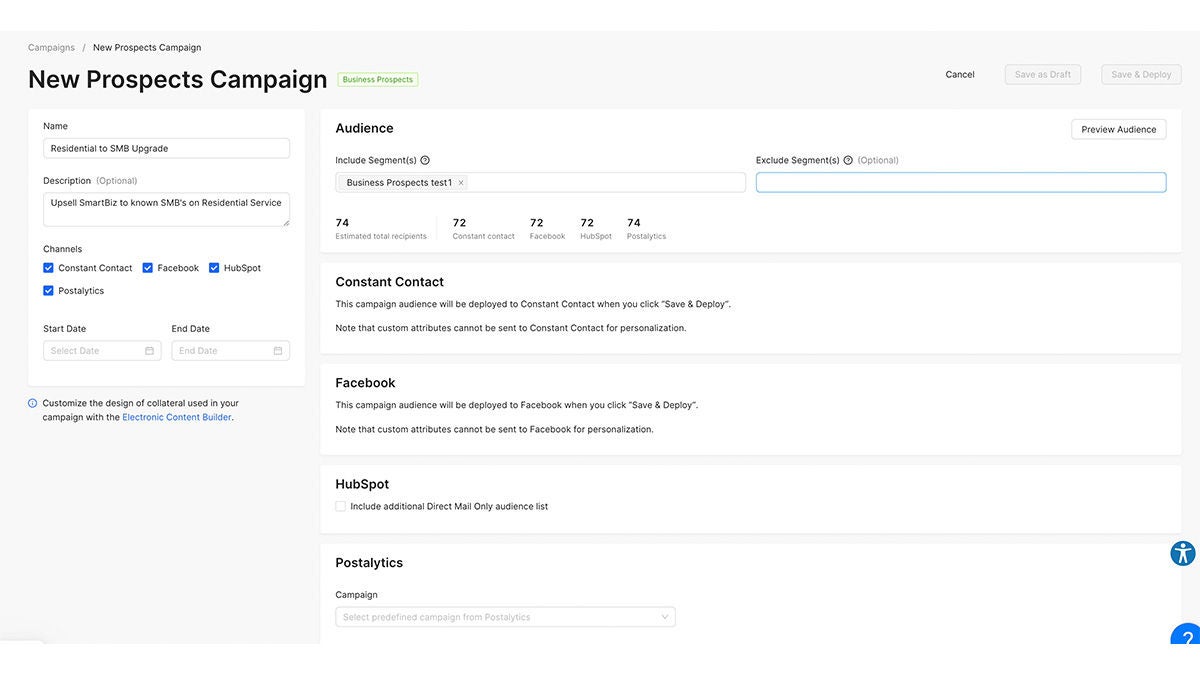The width and height of the screenshot is (1200, 675).
Task: Click the Cancel button
Action: pyautogui.click(x=959, y=74)
